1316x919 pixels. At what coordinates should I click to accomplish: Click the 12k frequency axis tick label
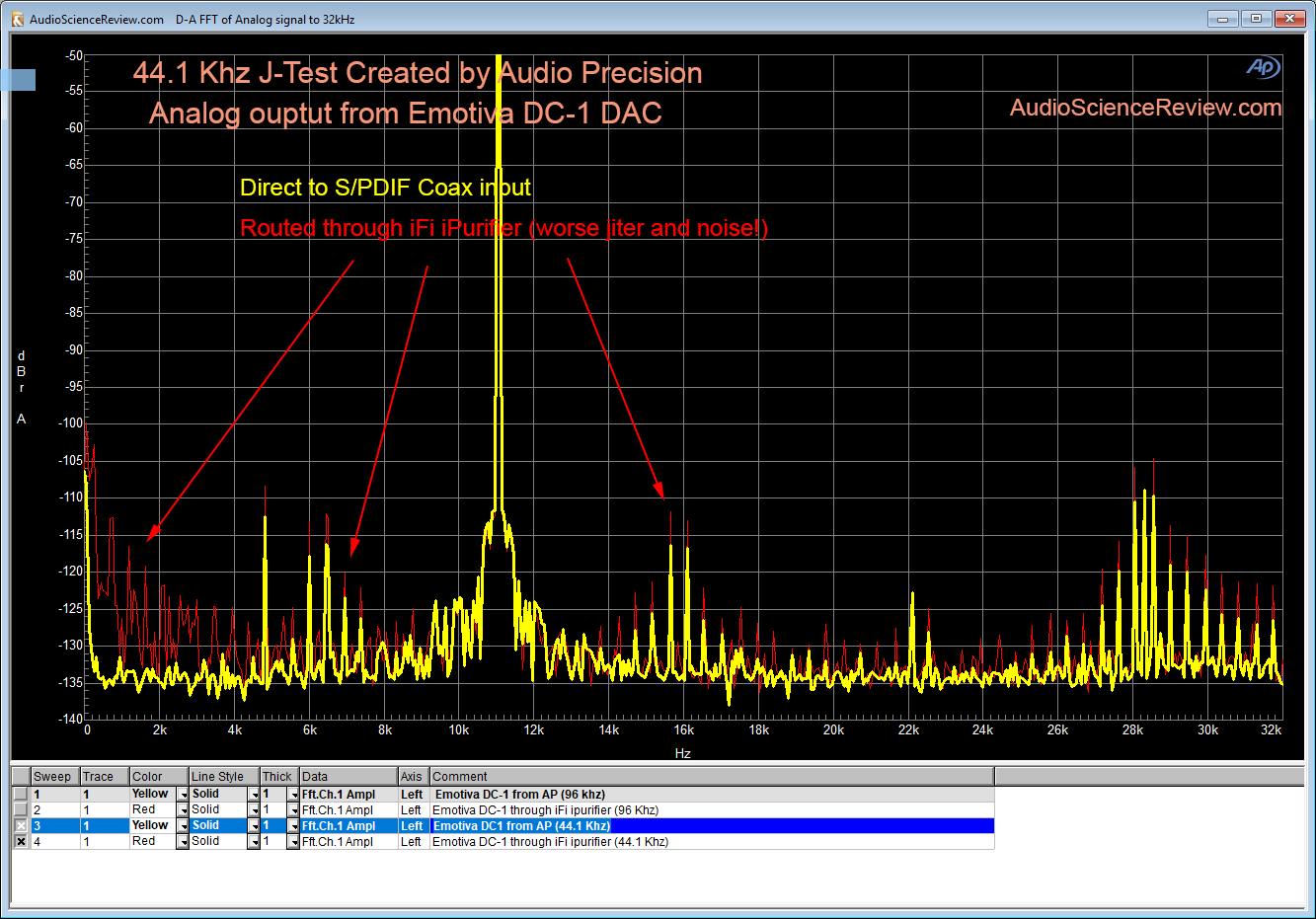pyautogui.click(x=534, y=730)
